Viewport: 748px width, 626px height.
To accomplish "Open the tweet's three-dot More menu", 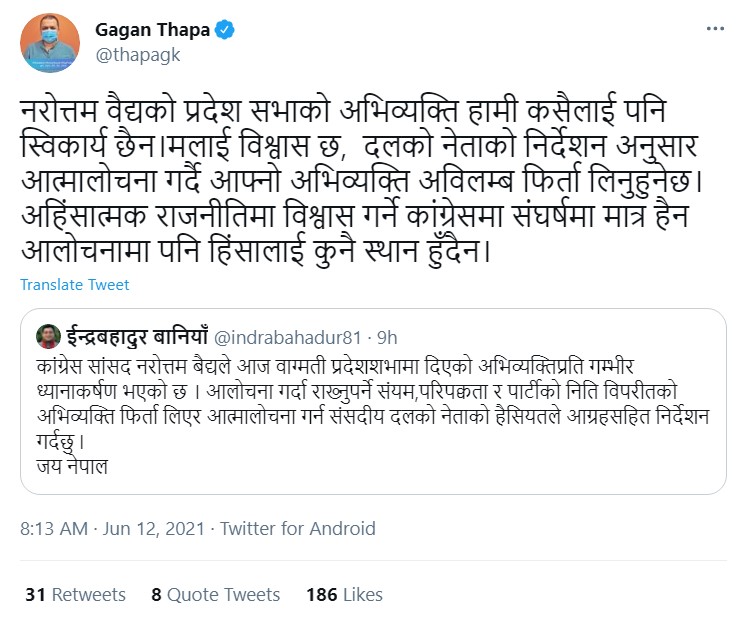I will click(713, 30).
